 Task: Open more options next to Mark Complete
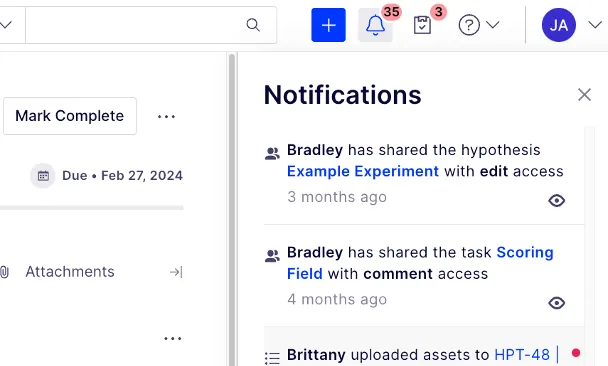click(166, 116)
